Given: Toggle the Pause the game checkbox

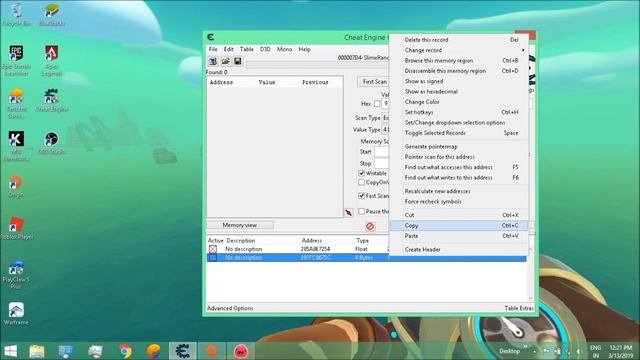Looking at the screenshot, I should tap(362, 211).
